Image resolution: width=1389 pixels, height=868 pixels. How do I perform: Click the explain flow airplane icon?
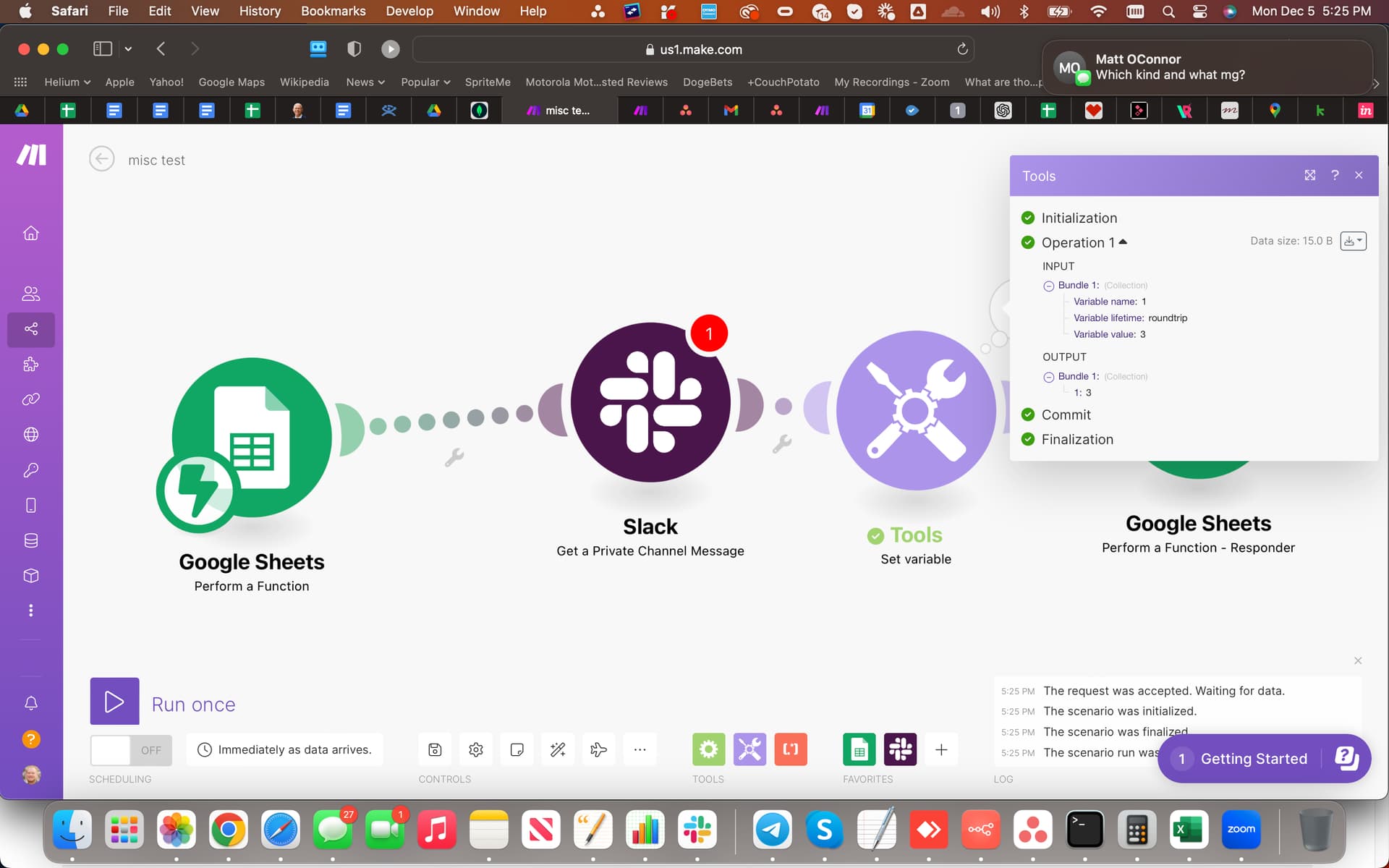[x=598, y=749]
